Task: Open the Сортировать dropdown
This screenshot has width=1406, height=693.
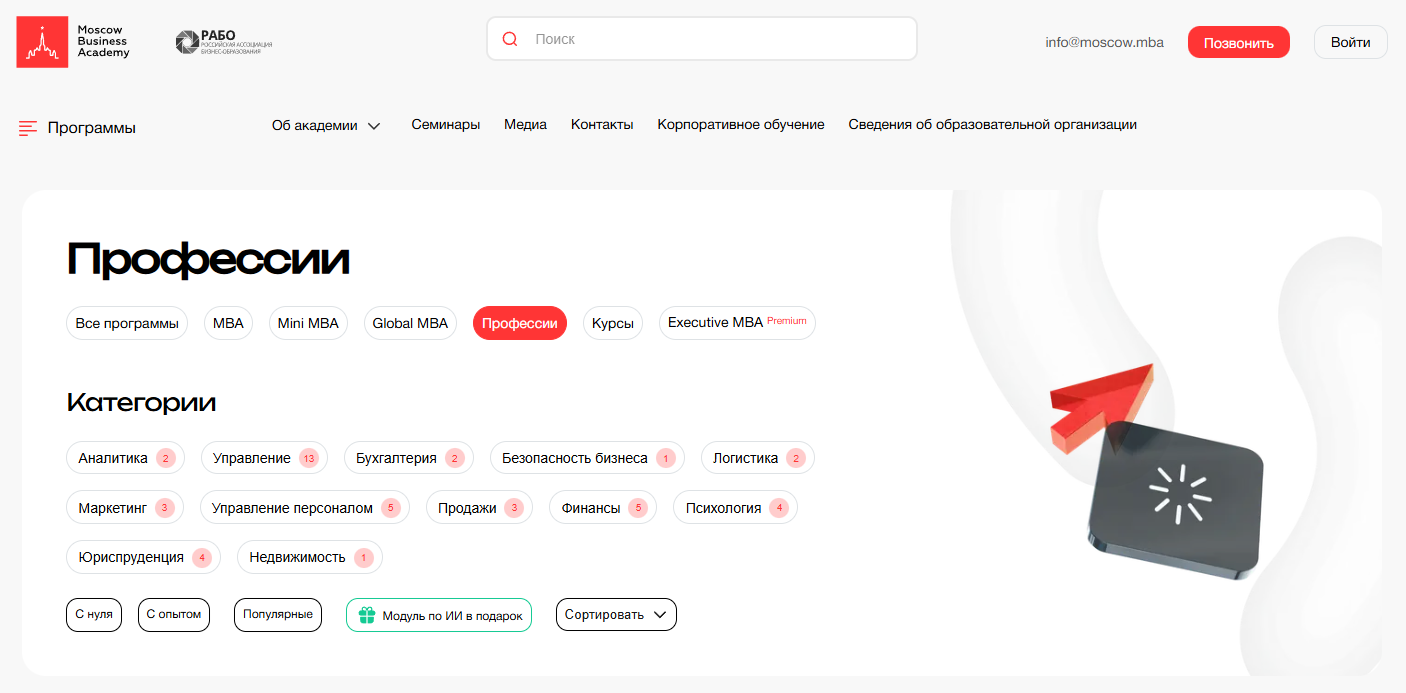Action: coord(616,614)
